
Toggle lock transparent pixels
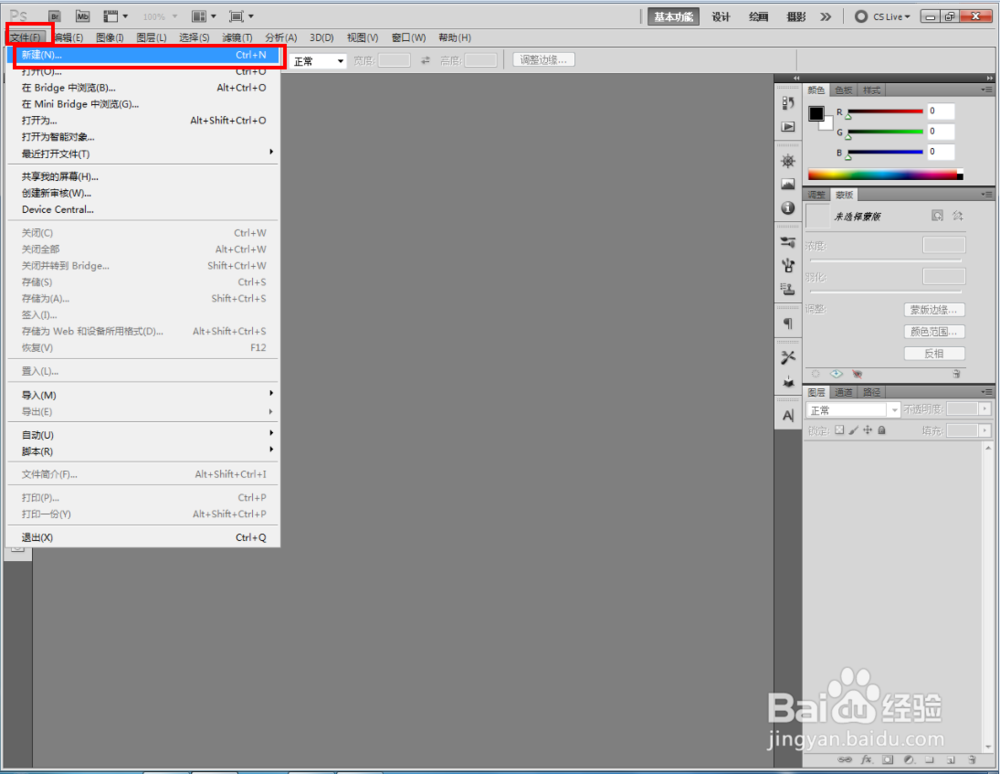pyautogui.click(x=840, y=430)
